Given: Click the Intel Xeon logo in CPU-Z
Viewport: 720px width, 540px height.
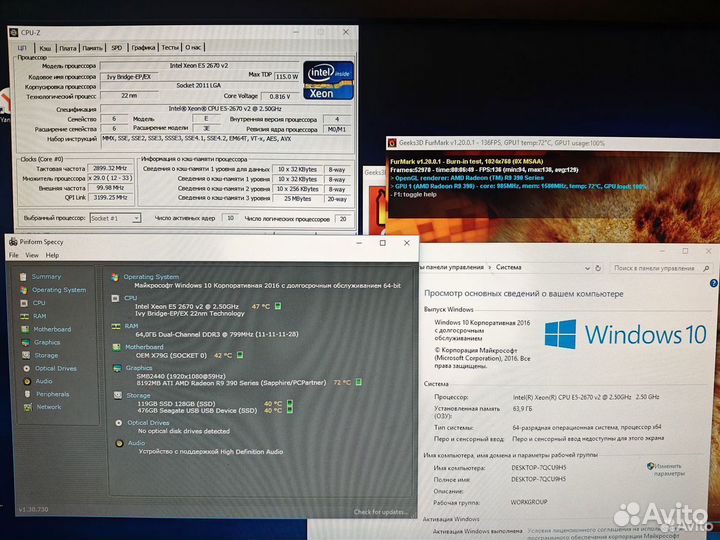Looking at the screenshot, I should (x=328, y=80).
